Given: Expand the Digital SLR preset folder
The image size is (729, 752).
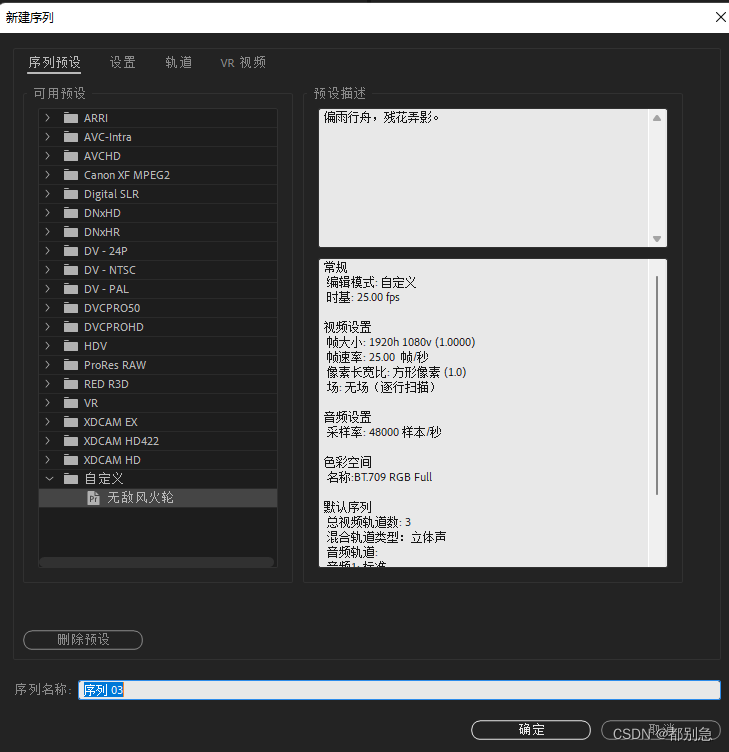Looking at the screenshot, I should pos(47,194).
